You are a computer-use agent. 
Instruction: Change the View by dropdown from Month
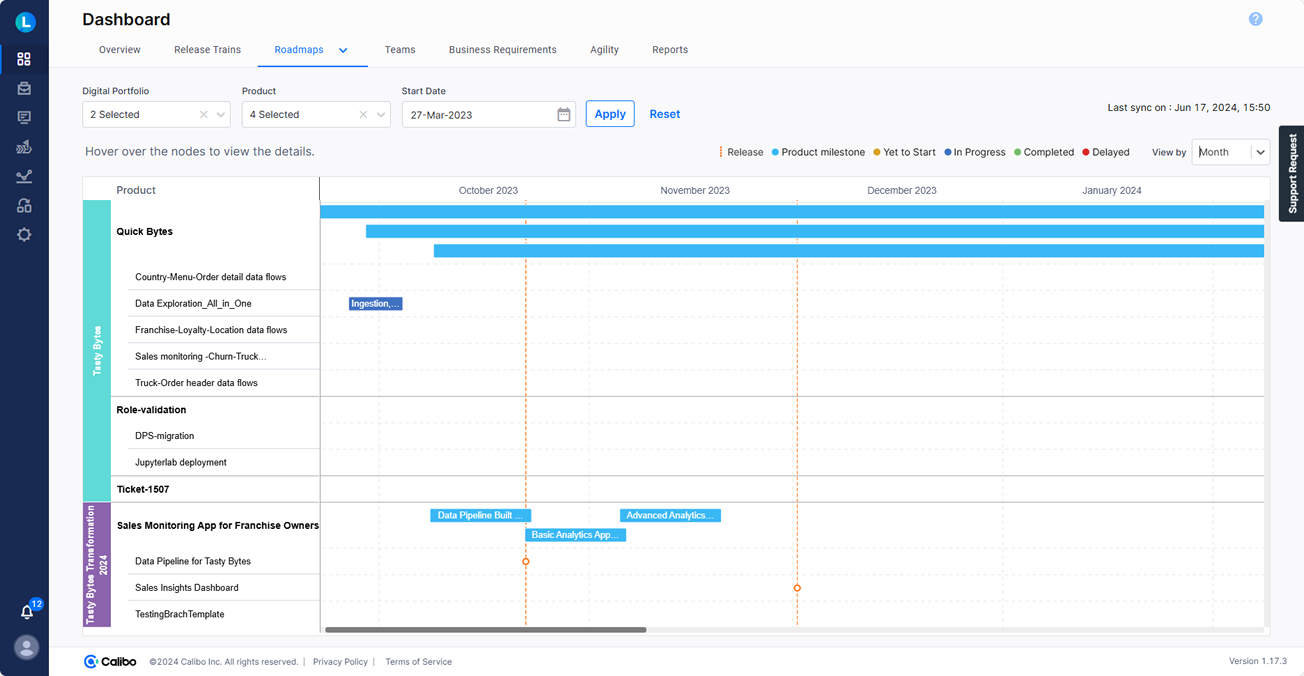point(1259,152)
